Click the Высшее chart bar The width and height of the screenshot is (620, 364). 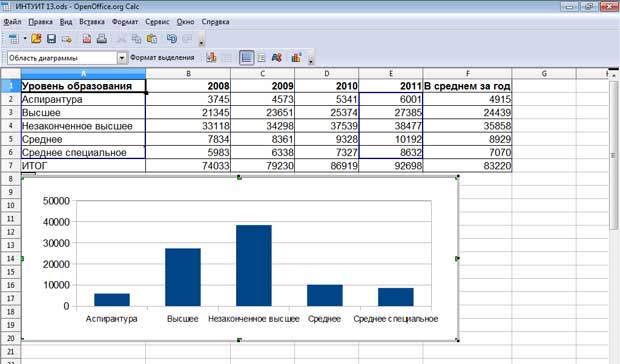183,277
